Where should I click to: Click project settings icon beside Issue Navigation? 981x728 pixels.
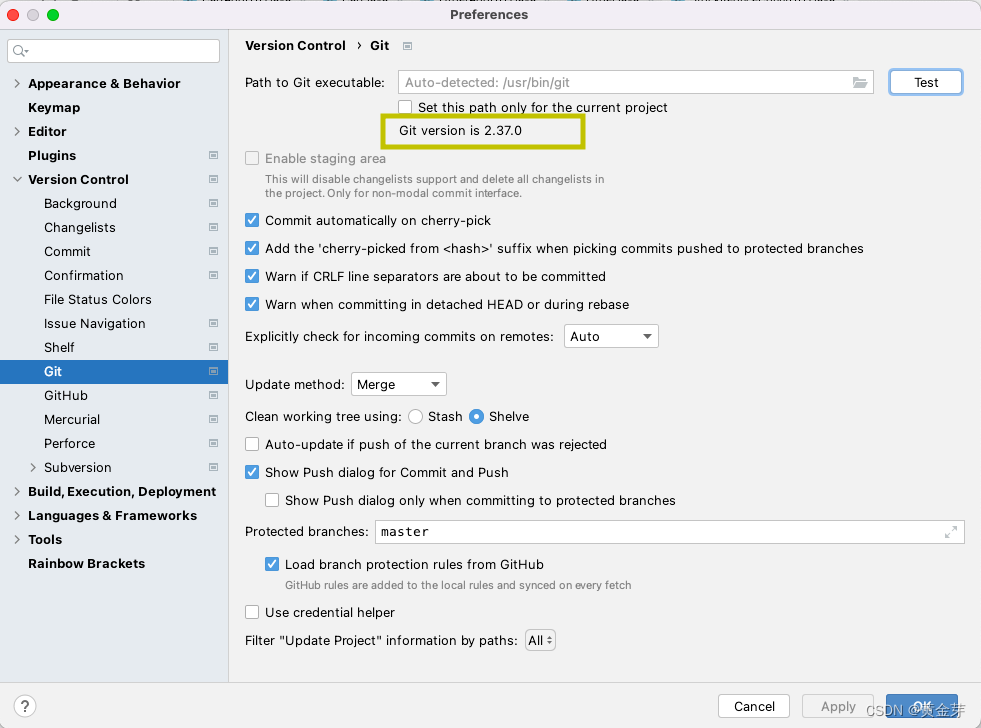point(213,323)
